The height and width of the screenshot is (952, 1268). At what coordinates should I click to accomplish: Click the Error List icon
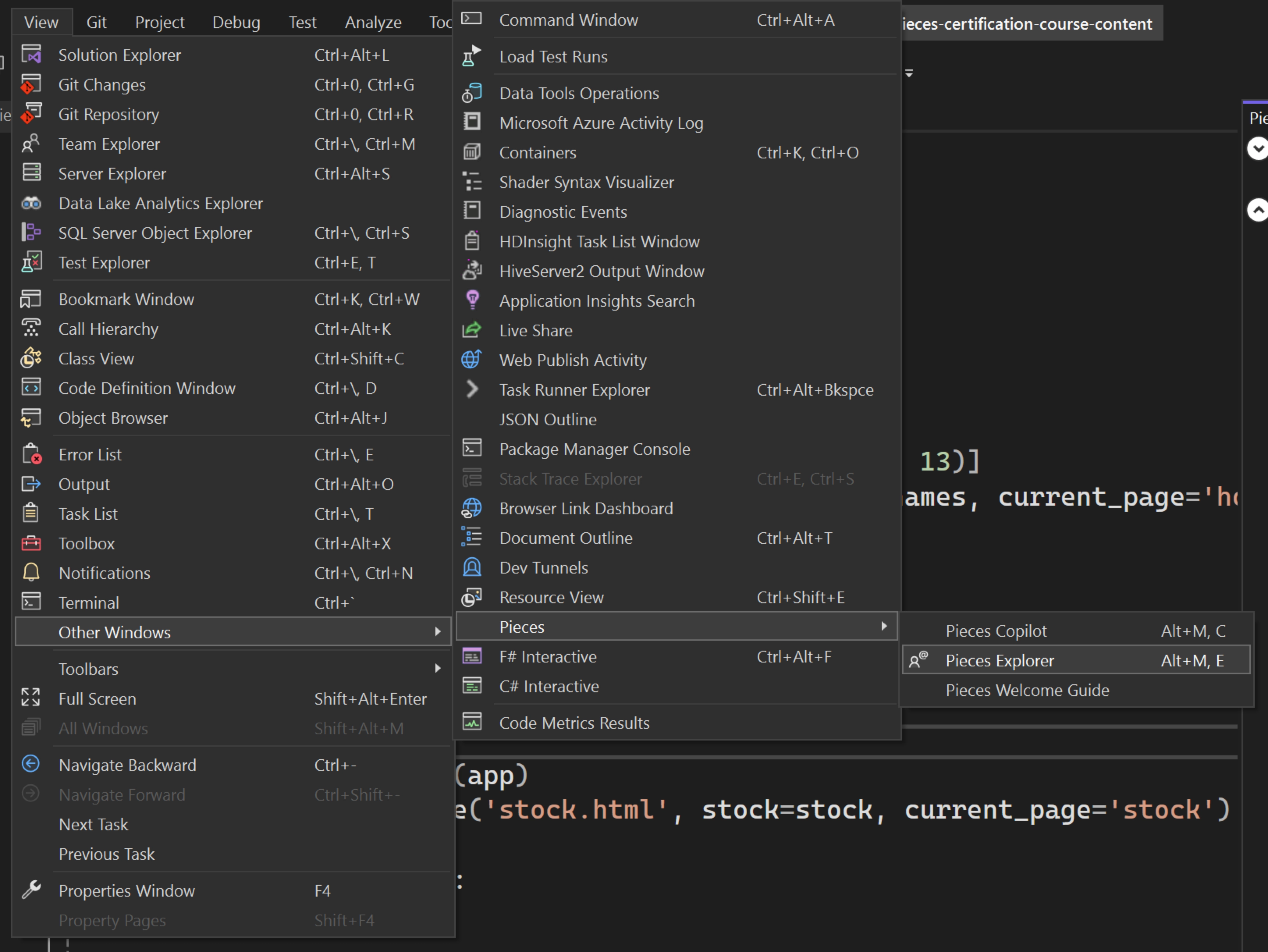(x=32, y=454)
